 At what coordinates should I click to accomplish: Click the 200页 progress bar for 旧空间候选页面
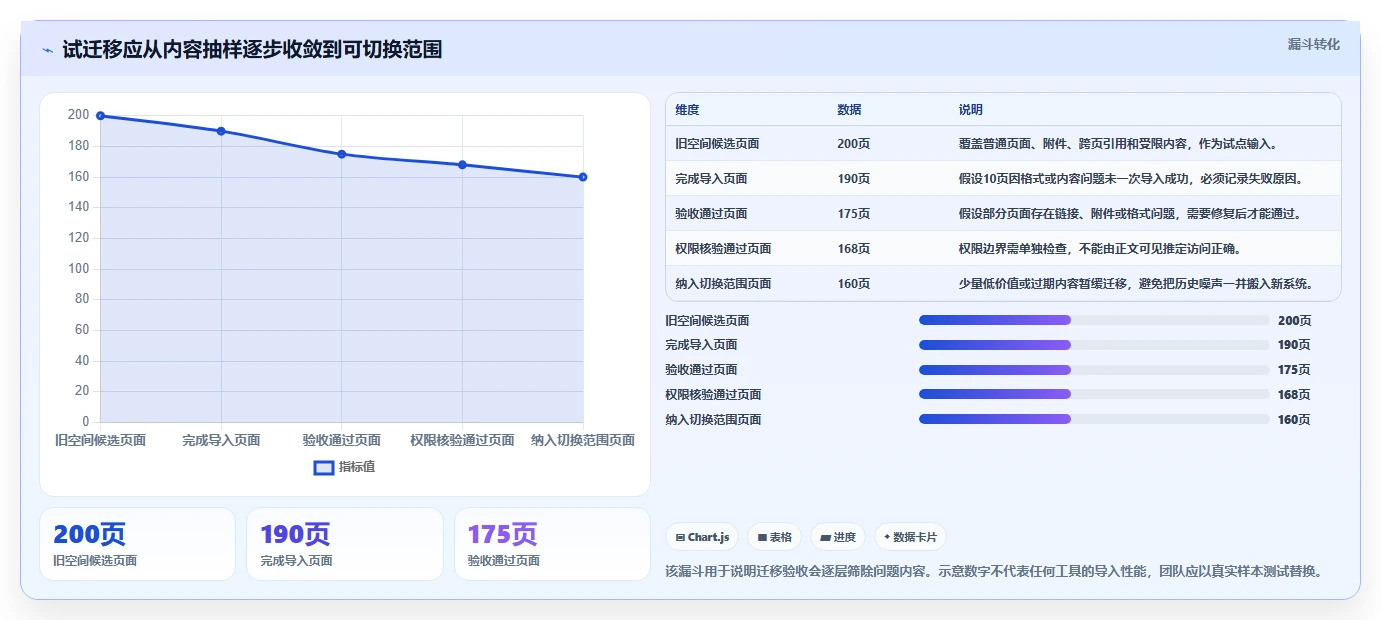click(1094, 320)
